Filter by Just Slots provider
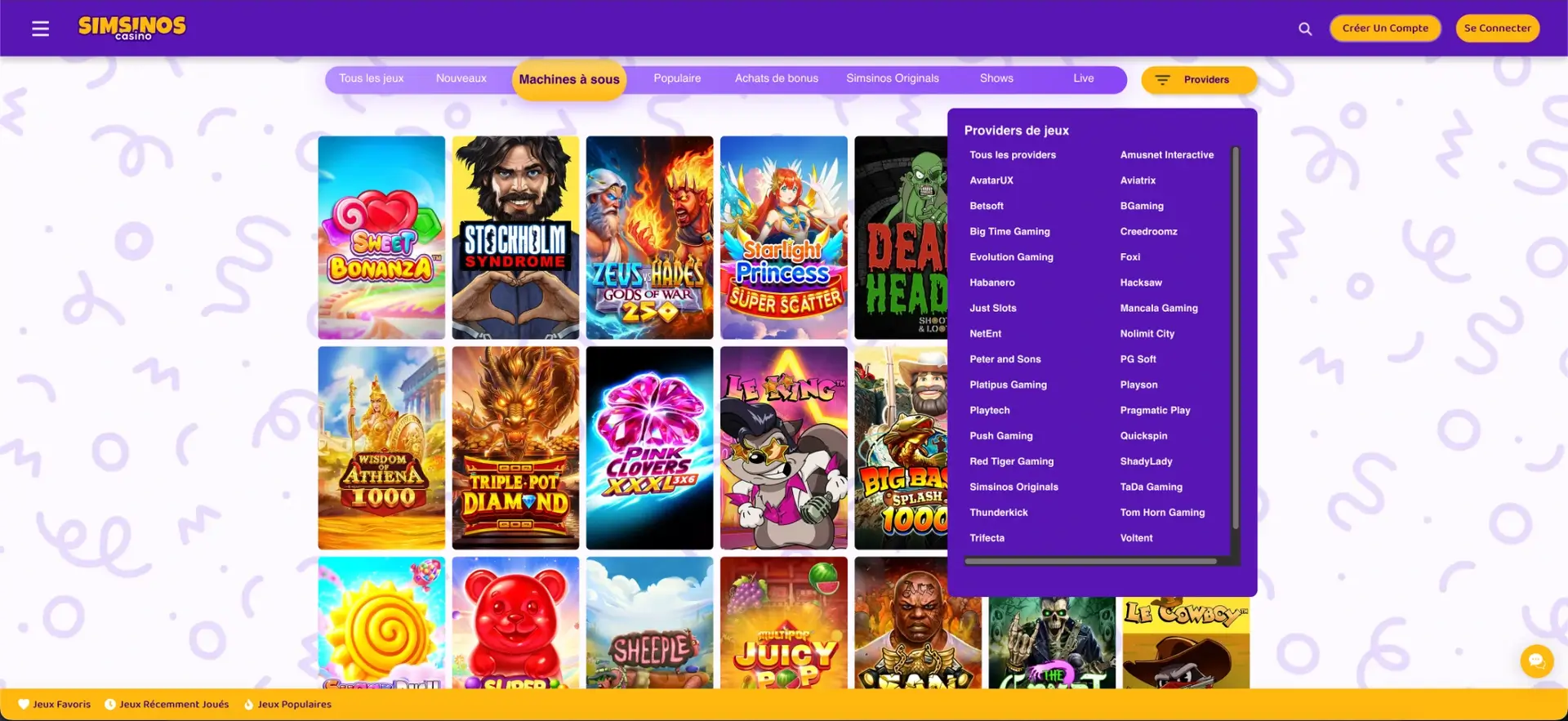The image size is (1568, 721). point(993,308)
